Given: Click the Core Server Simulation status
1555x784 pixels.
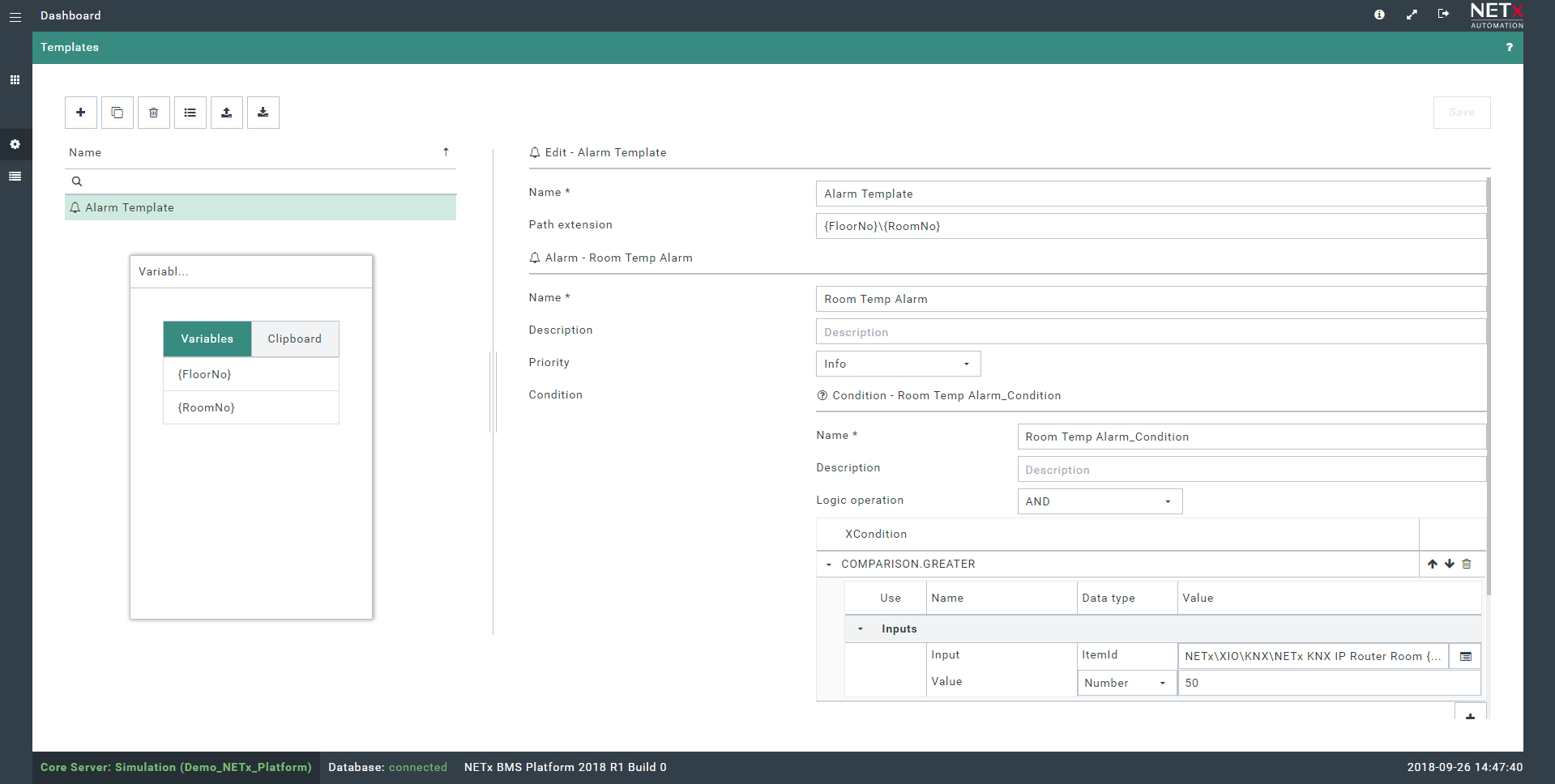Looking at the screenshot, I should click(176, 767).
